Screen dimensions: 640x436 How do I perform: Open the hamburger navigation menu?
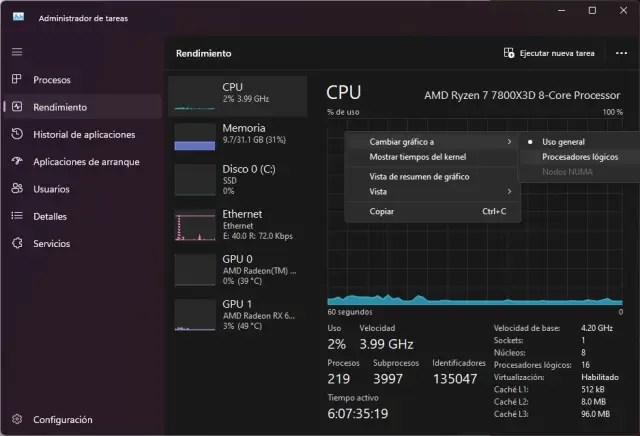click(x=16, y=51)
